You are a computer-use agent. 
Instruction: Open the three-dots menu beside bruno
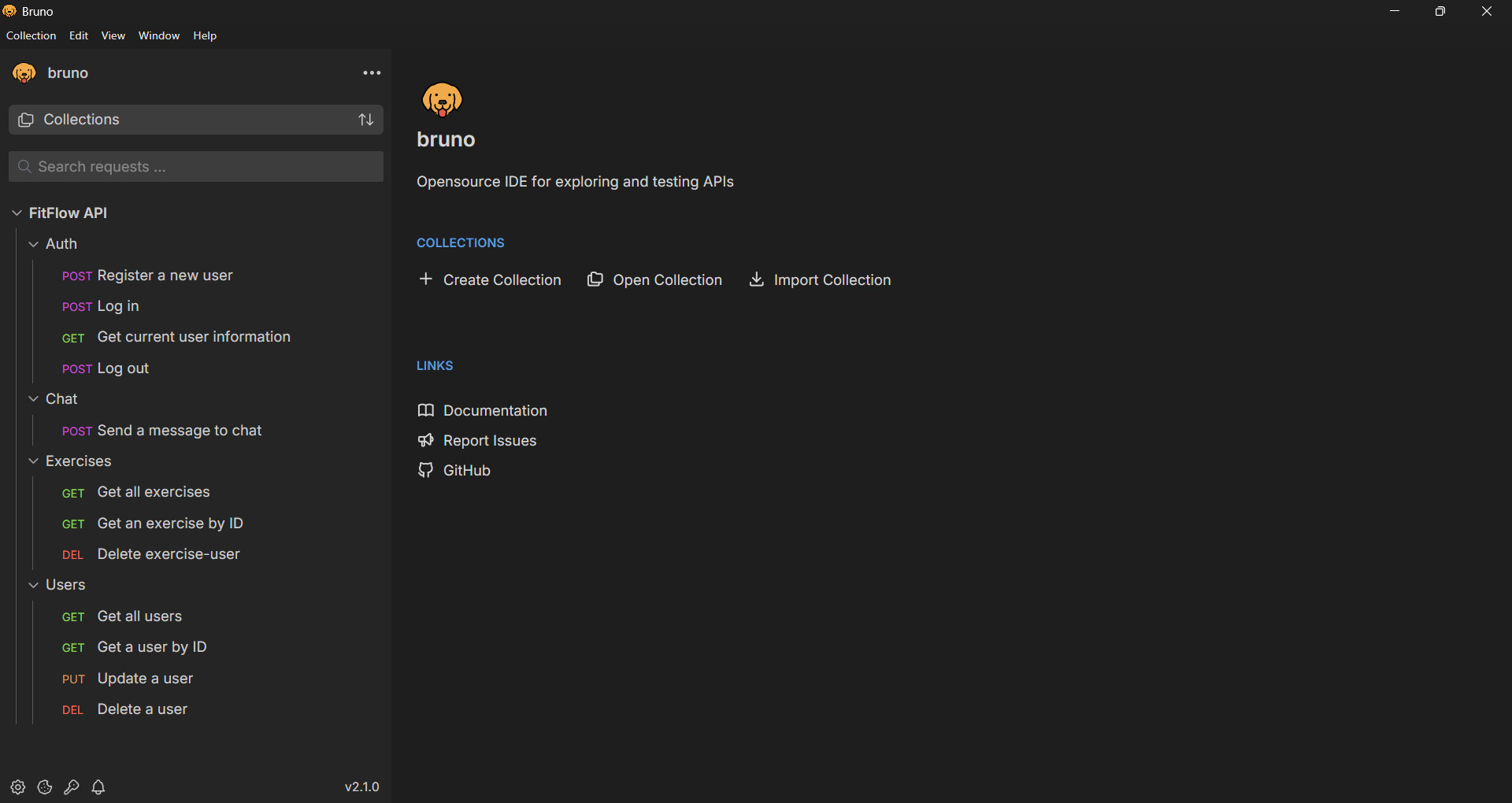[x=372, y=73]
